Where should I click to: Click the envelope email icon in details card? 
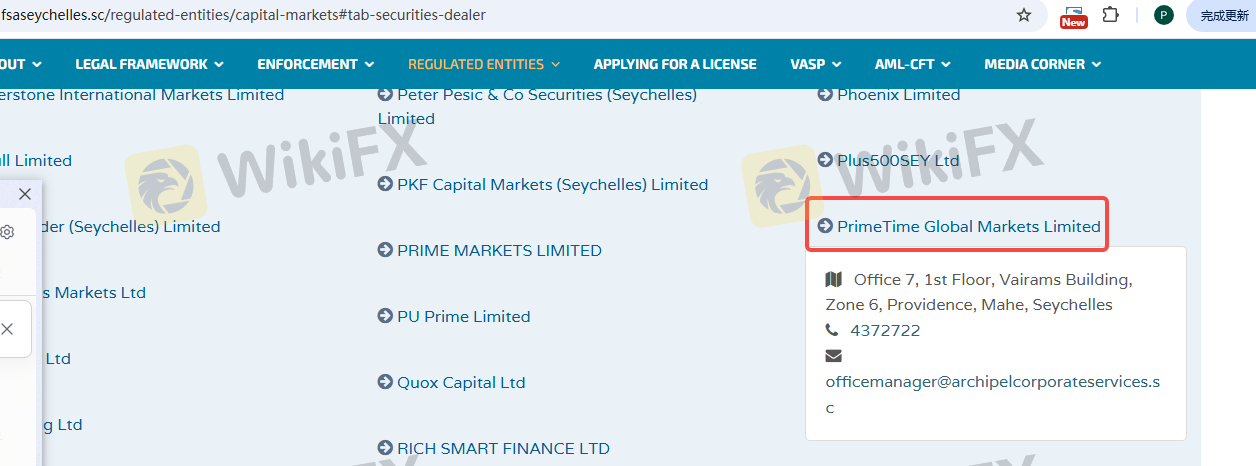pyautogui.click(x=834, y=356)
